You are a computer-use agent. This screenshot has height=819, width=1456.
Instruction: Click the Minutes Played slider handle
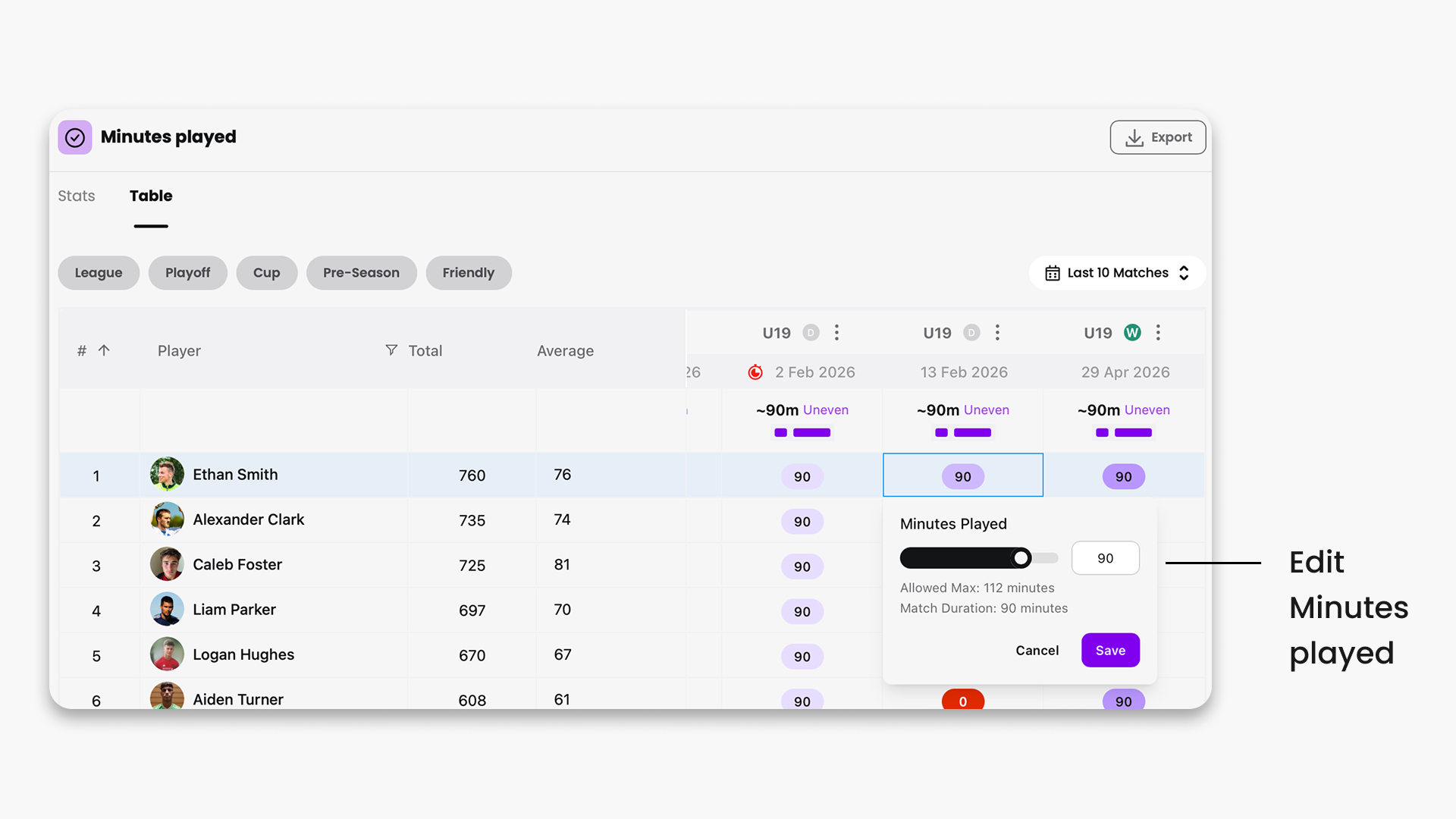point(1021,558)
